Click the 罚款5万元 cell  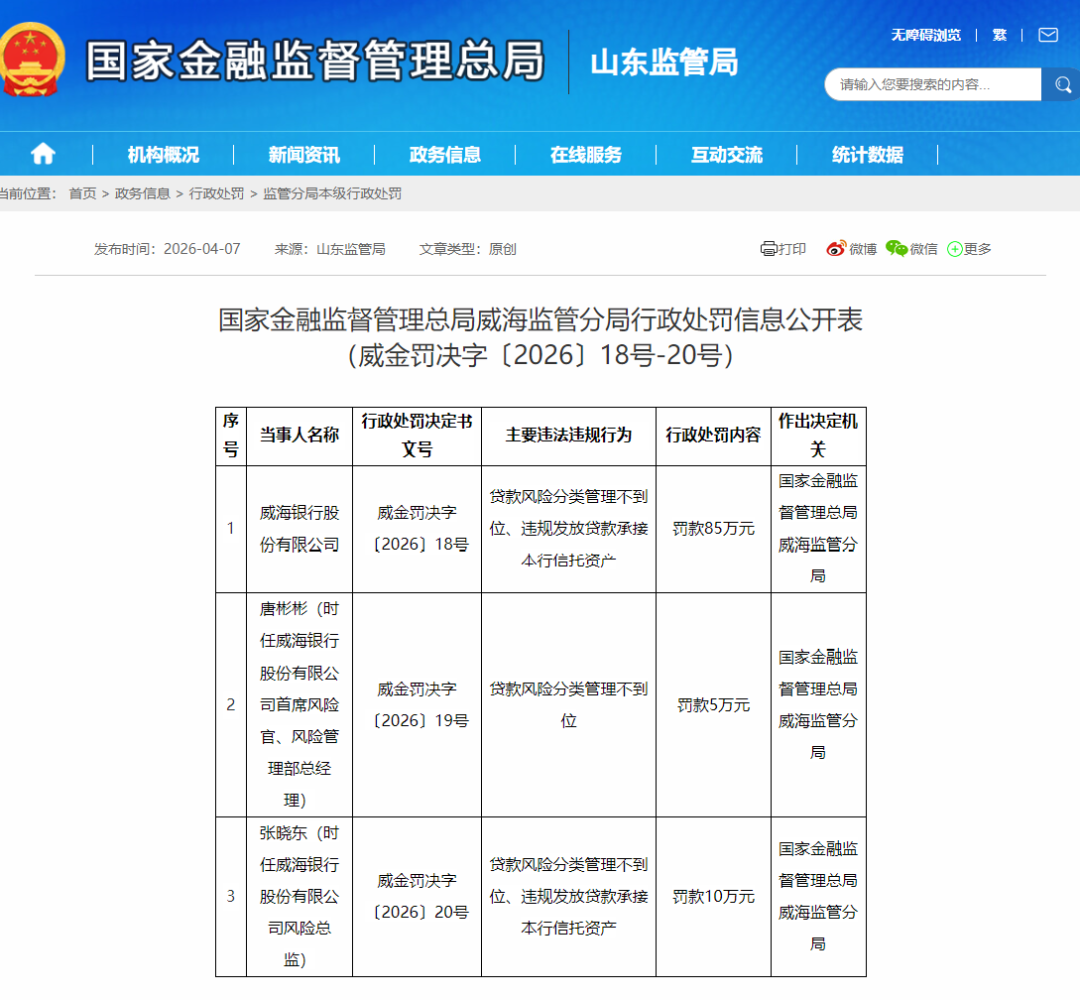pos(713,705)
